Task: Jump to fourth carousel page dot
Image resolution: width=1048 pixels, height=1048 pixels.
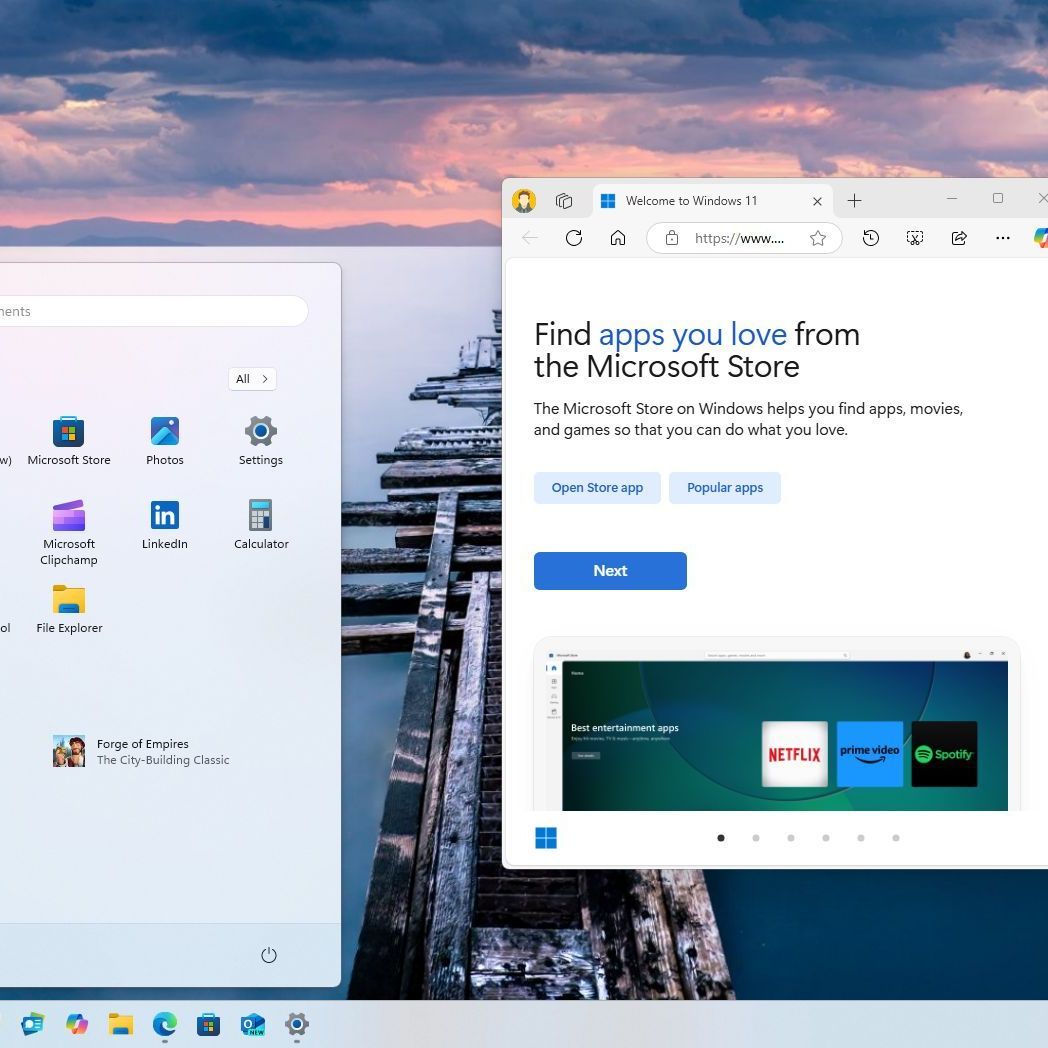Action: click(826, 837)
